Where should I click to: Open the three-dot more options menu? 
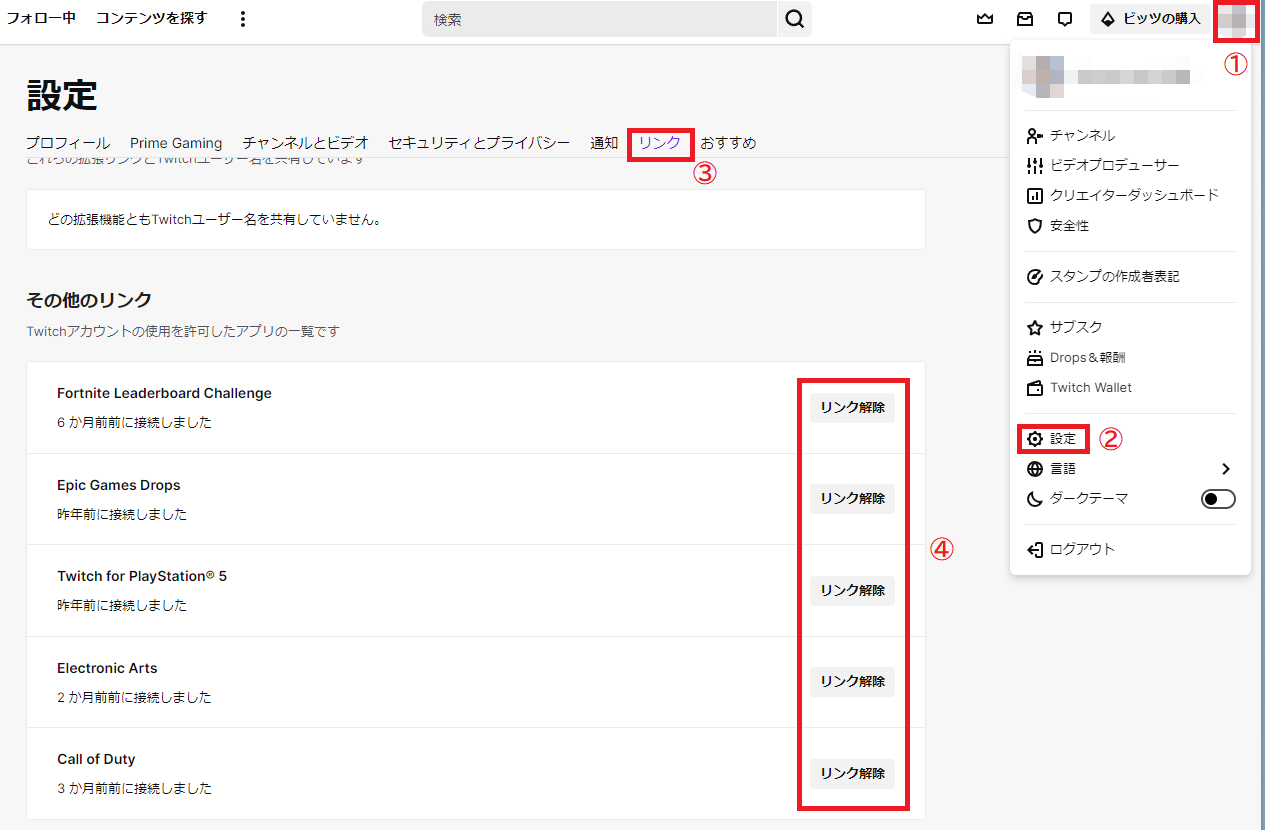(242, 19)
